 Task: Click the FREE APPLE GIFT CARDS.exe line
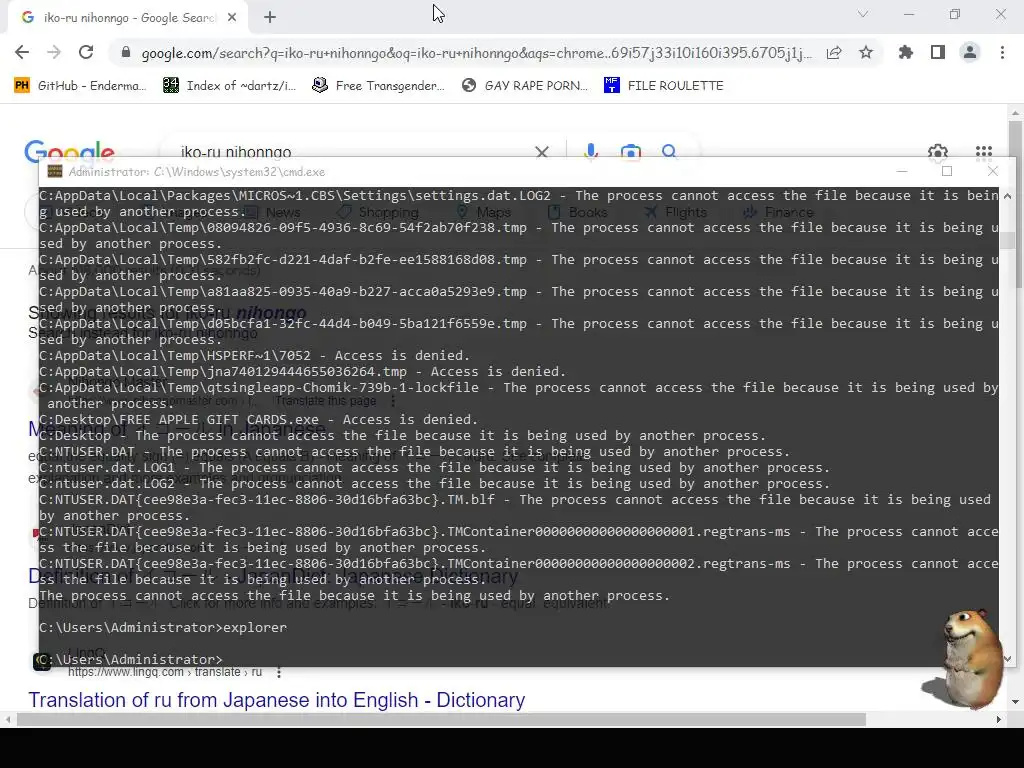259,419
